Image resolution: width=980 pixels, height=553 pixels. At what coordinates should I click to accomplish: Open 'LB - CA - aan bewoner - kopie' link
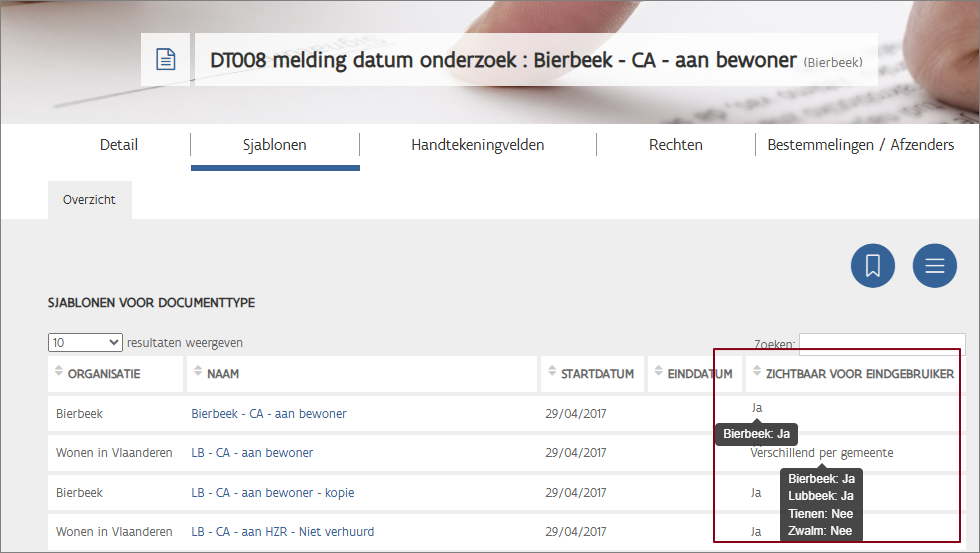click(272, 493)
